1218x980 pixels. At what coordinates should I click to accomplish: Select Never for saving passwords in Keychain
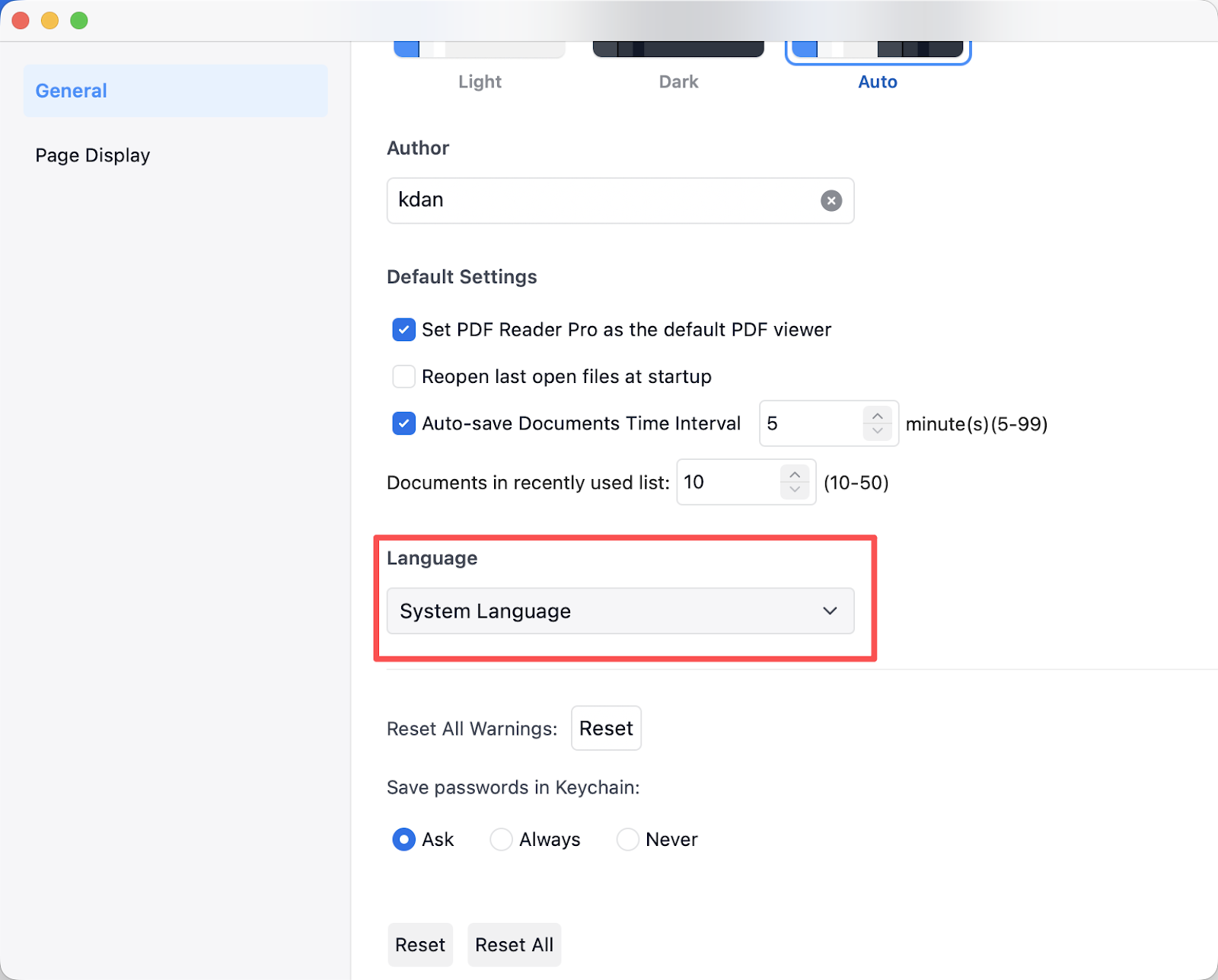coord(627,839)
